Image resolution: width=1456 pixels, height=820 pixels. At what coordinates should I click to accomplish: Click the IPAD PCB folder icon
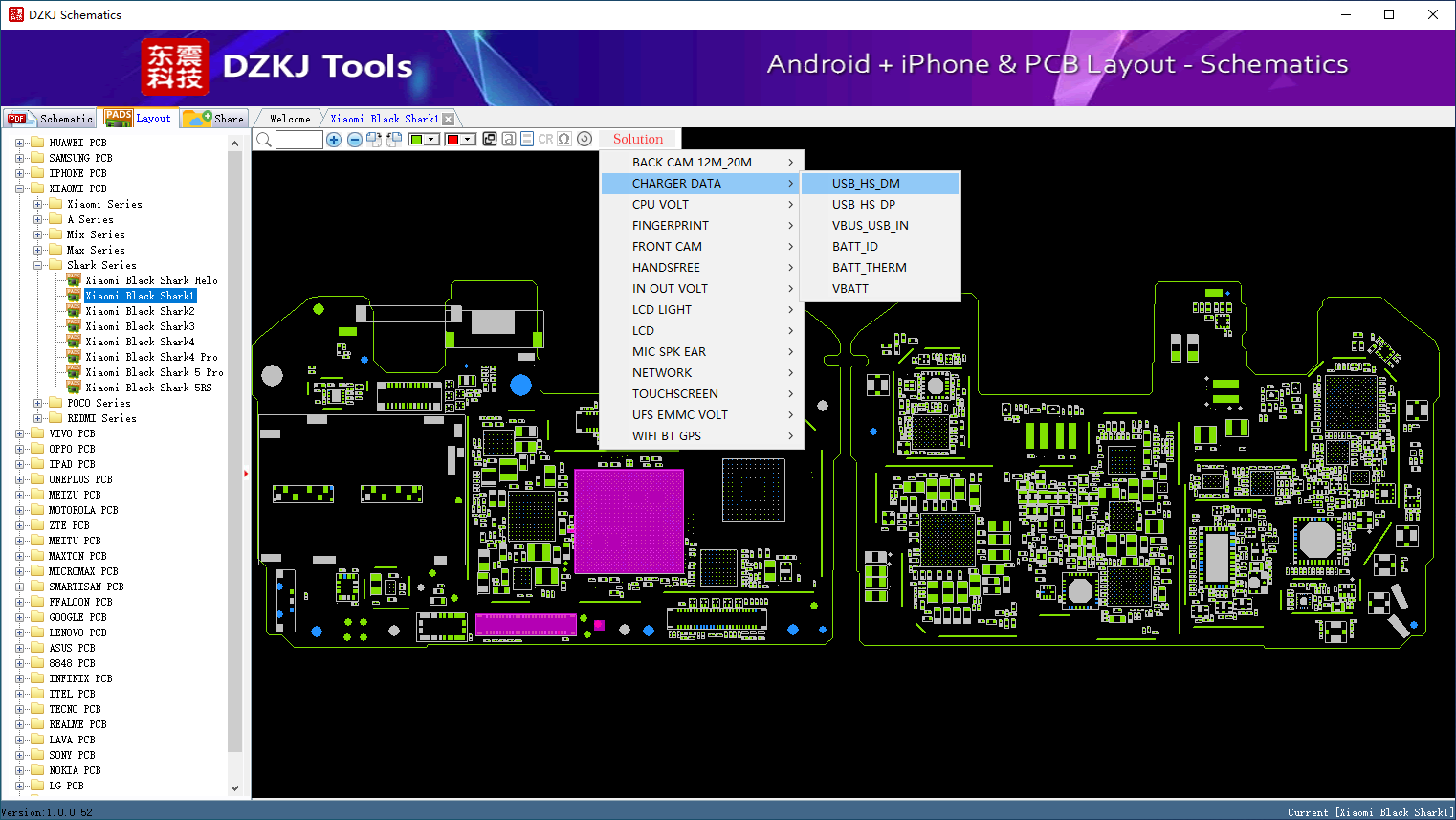pos(37,464)
